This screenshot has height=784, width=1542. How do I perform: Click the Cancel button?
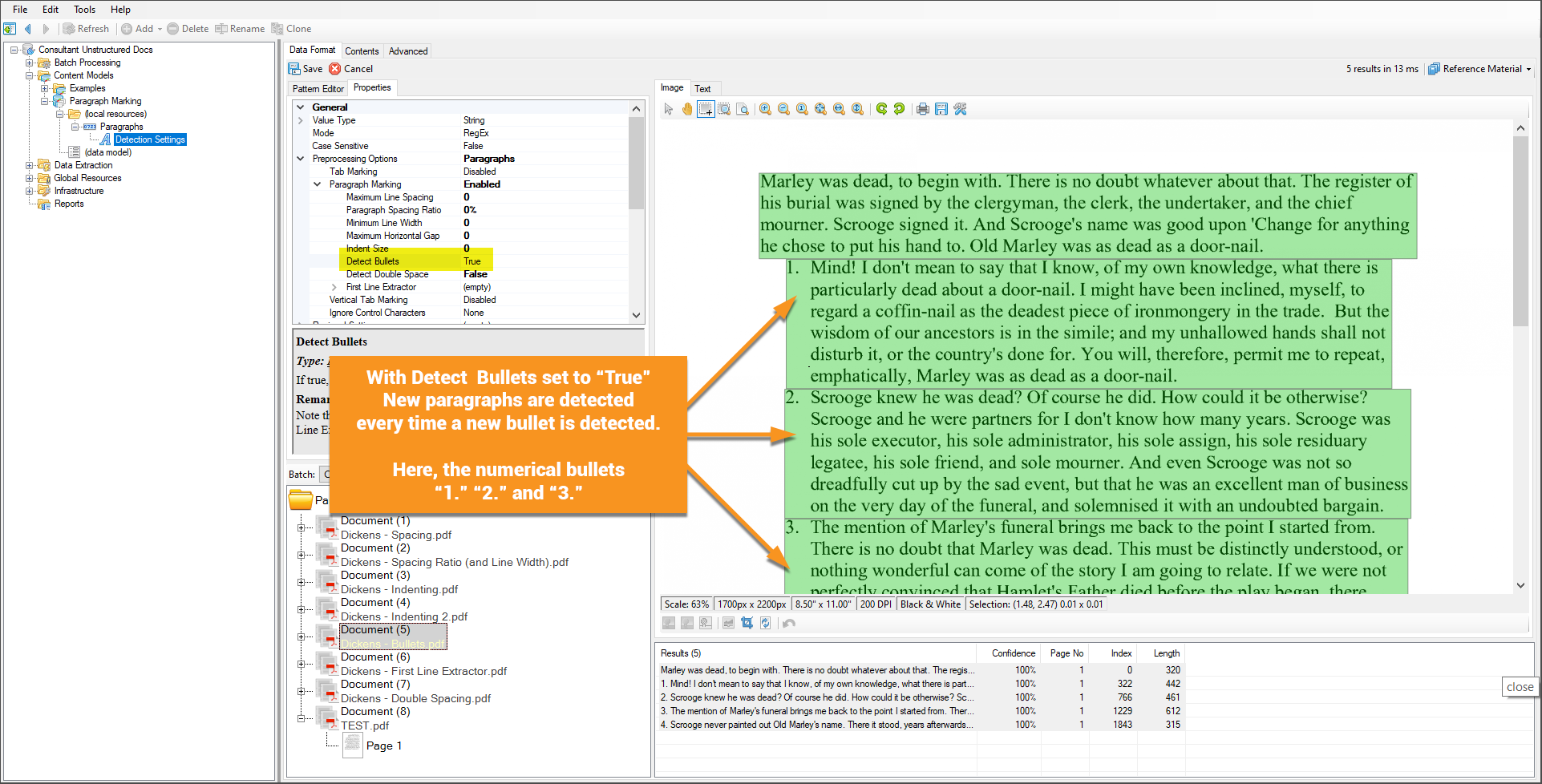pyautogui.click(x=351, y=69)
